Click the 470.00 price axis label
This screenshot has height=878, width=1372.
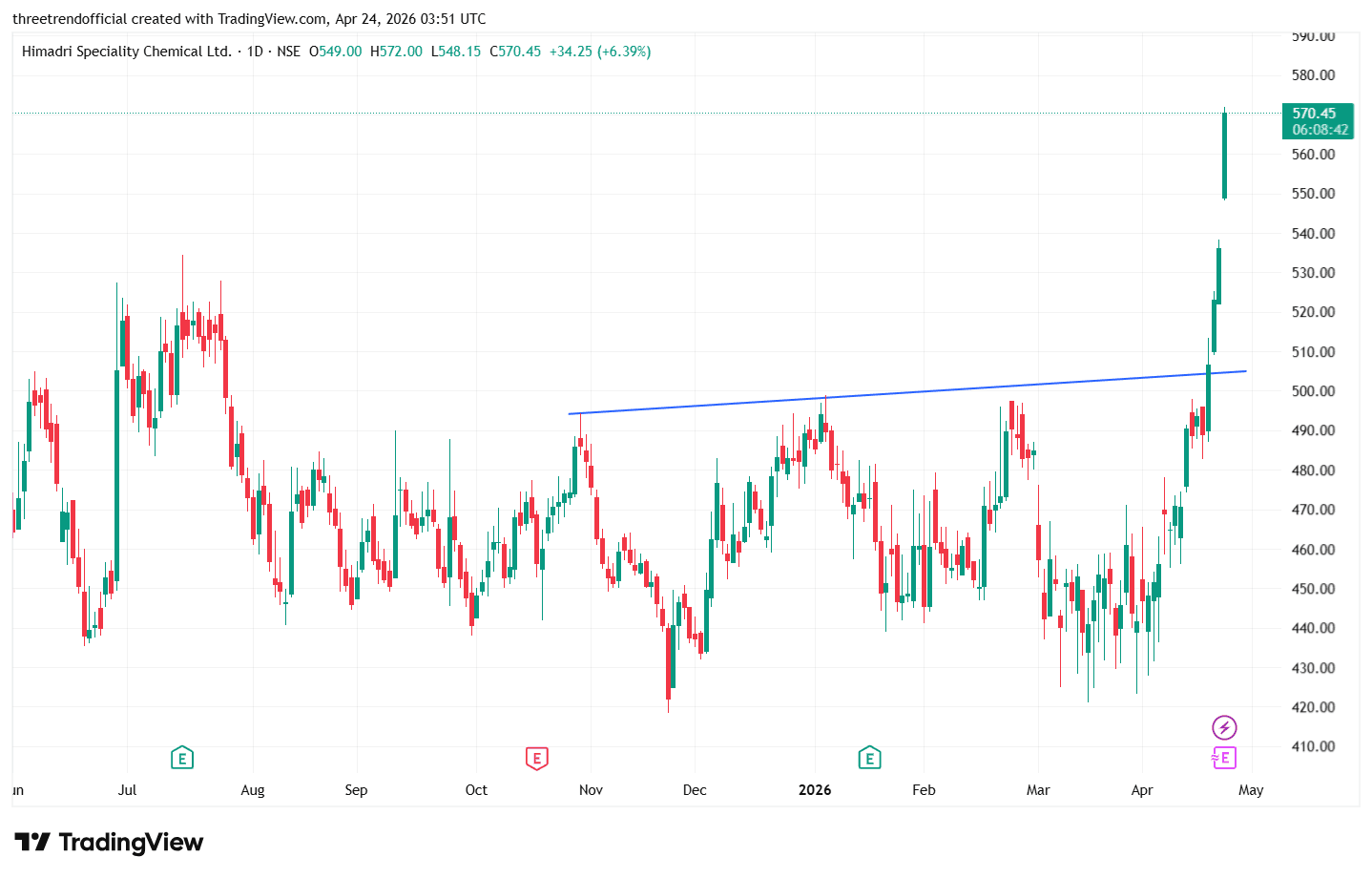pos(1313,510)
